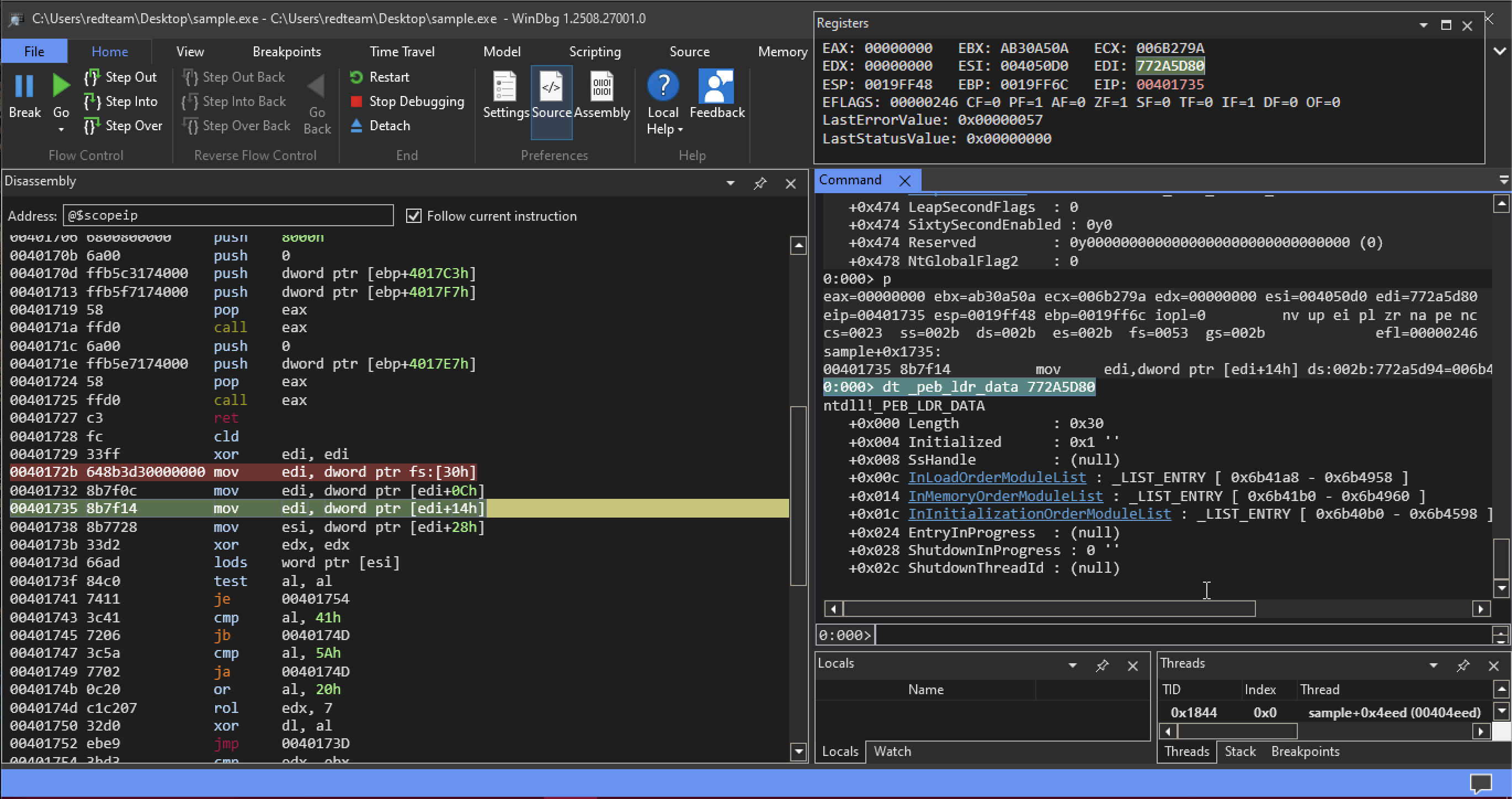The width and height of the screenshot is (1512, 799).
Task: Toggle Follow current instruction checkbox
Action: point(414,216)
